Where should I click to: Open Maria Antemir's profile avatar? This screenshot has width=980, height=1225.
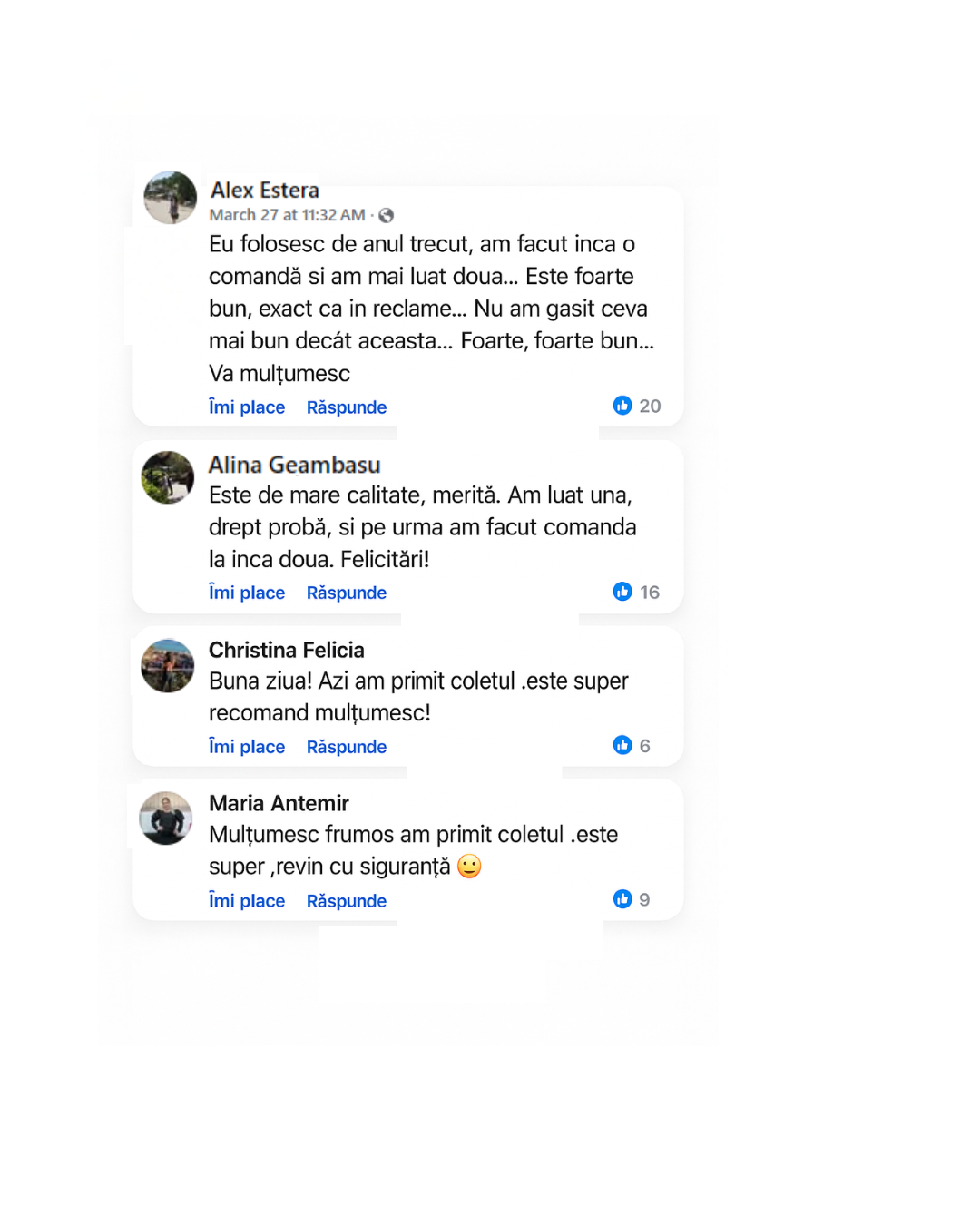tap(166, 818)
